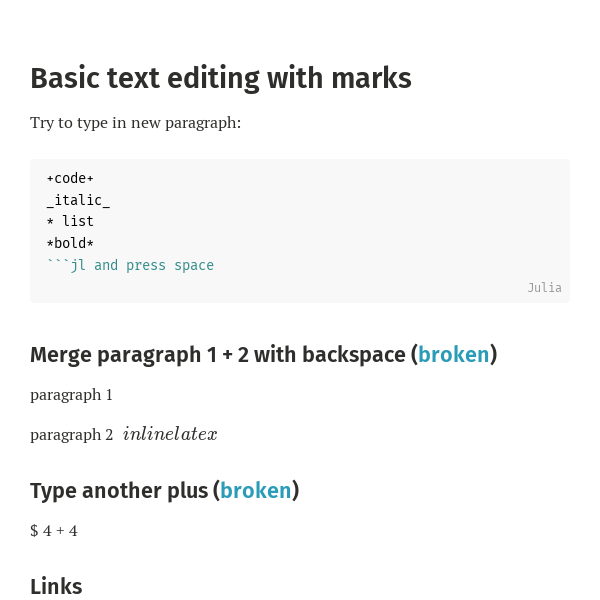Click inside 'paragraph 1' text
This screenshot has width=600, height=600.
pyautogui.click(x=71, y=395)
